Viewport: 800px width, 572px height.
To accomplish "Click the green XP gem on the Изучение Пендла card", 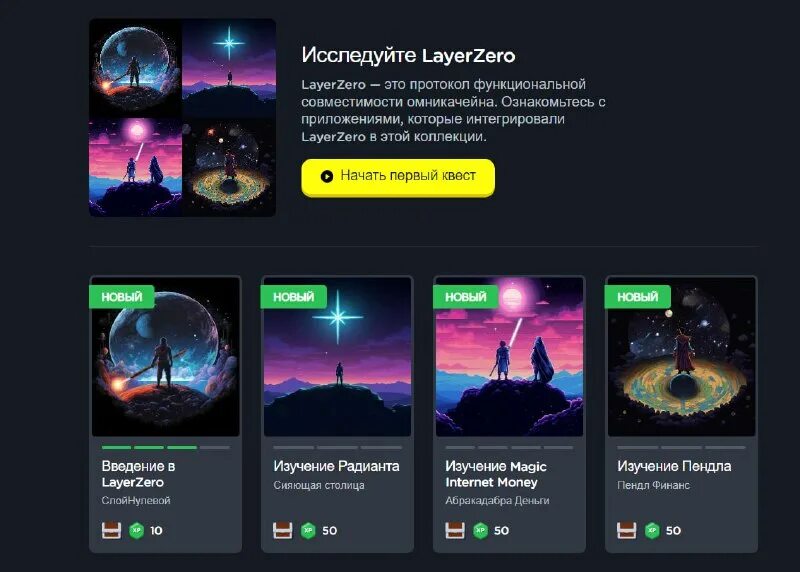I will tap(652, 530).
